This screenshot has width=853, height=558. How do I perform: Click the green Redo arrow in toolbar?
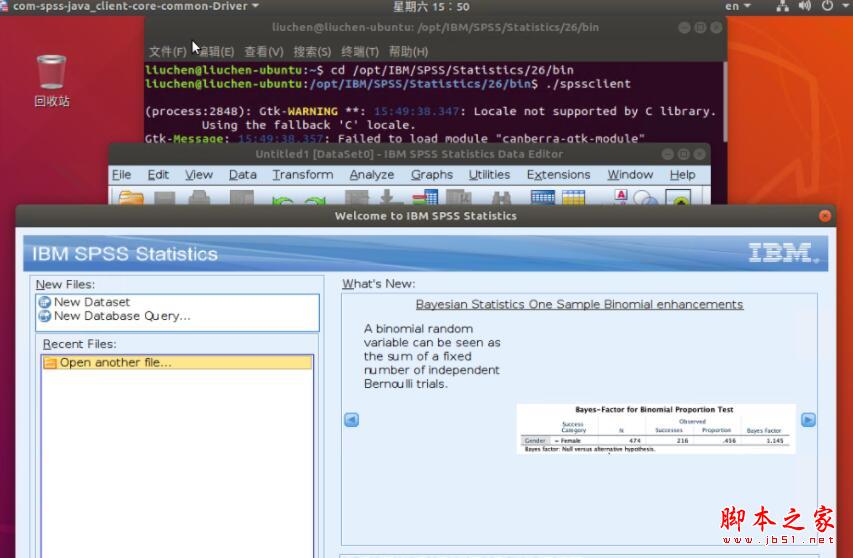point(315,200)
